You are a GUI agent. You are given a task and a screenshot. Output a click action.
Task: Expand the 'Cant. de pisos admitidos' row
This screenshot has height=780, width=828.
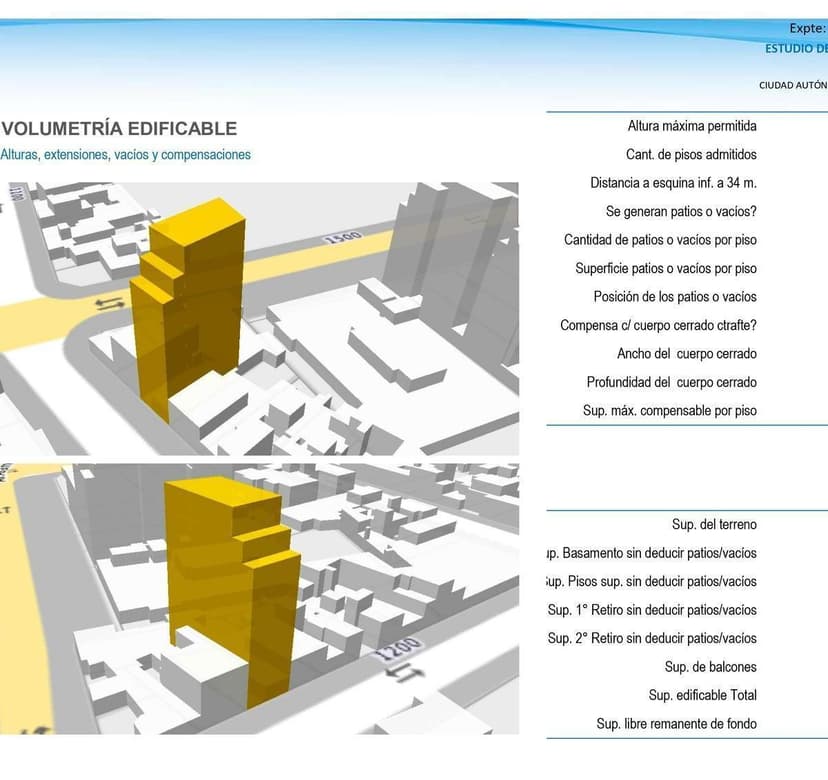coord(690,154)
